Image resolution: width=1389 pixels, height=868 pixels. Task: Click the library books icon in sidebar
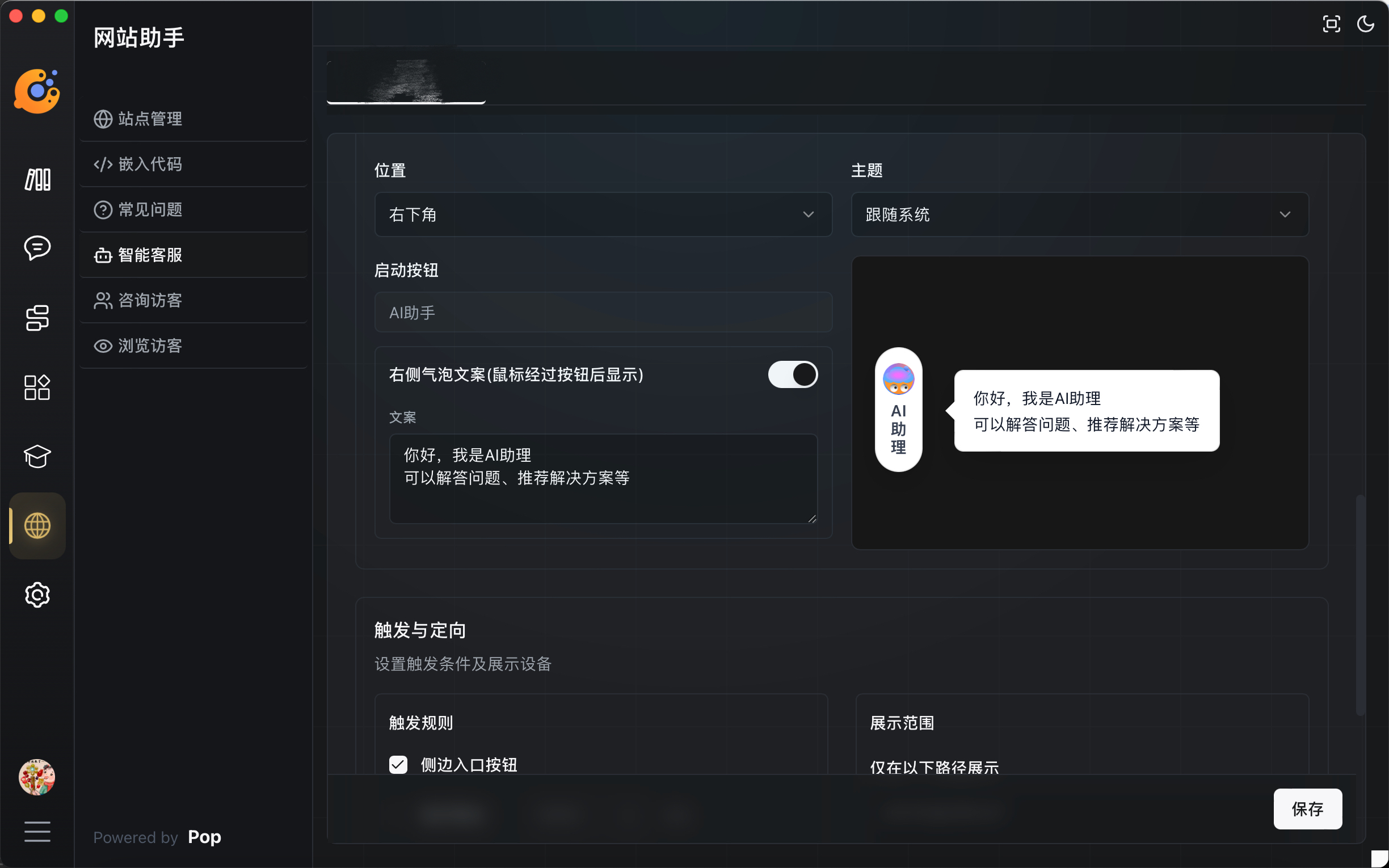(37, 180)
